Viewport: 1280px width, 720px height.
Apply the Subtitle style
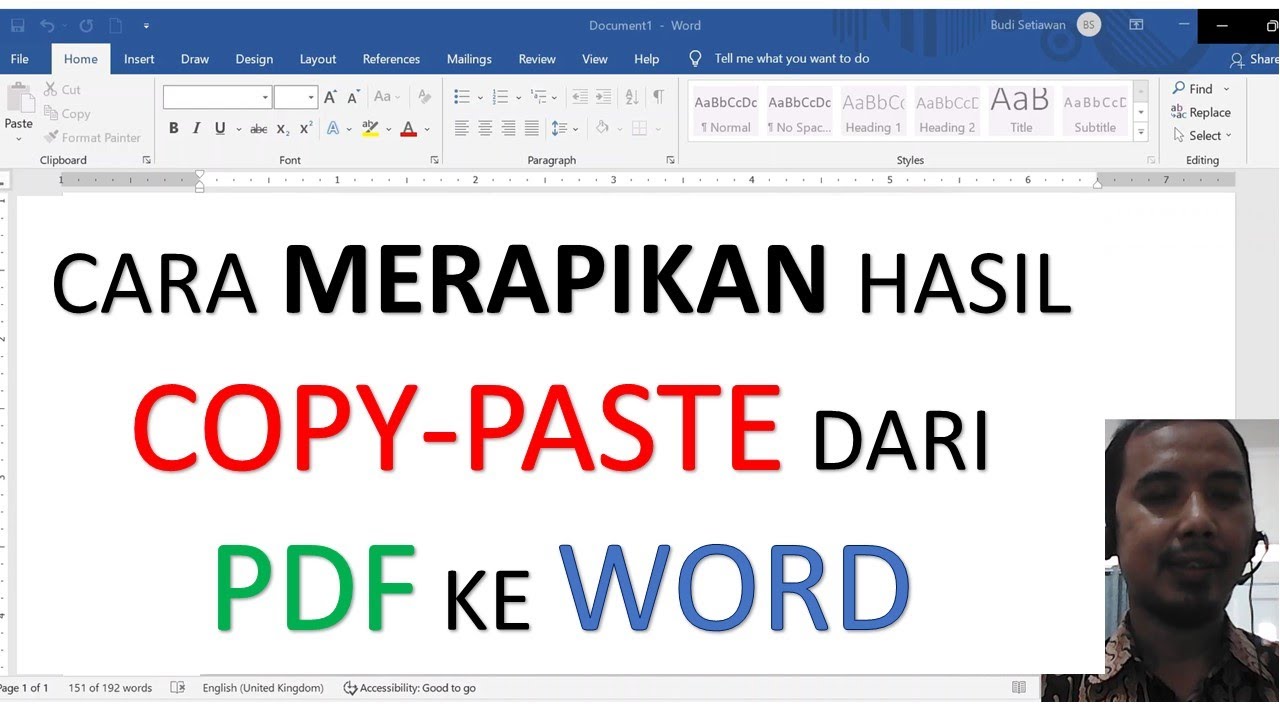coord(1095,111)
